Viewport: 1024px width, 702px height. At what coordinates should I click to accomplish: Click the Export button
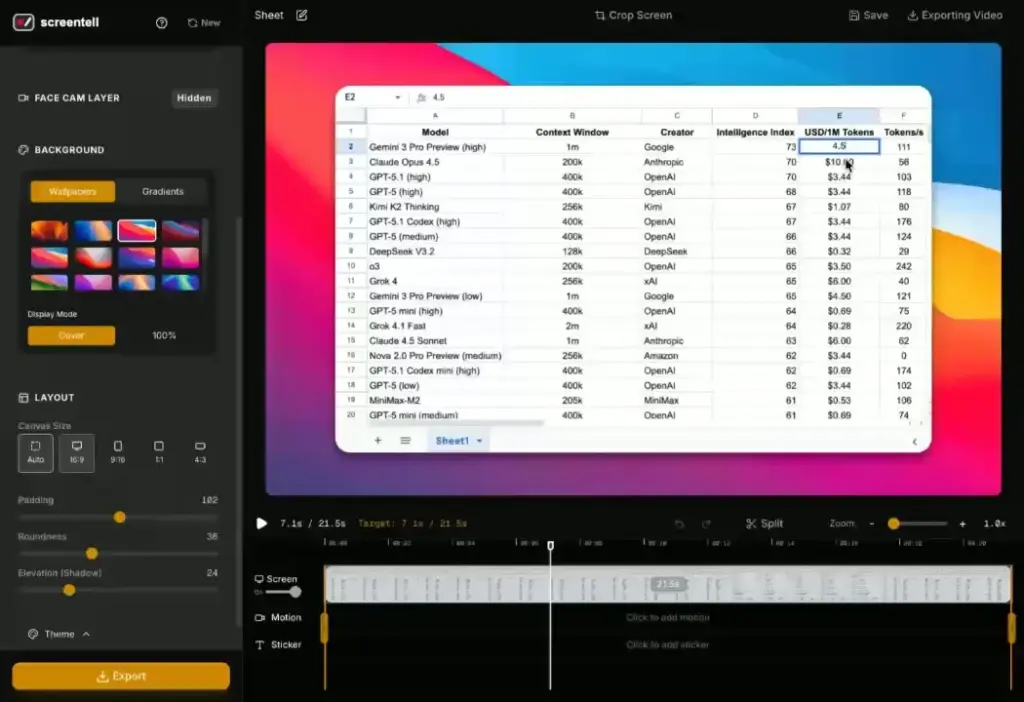point(119,676)
